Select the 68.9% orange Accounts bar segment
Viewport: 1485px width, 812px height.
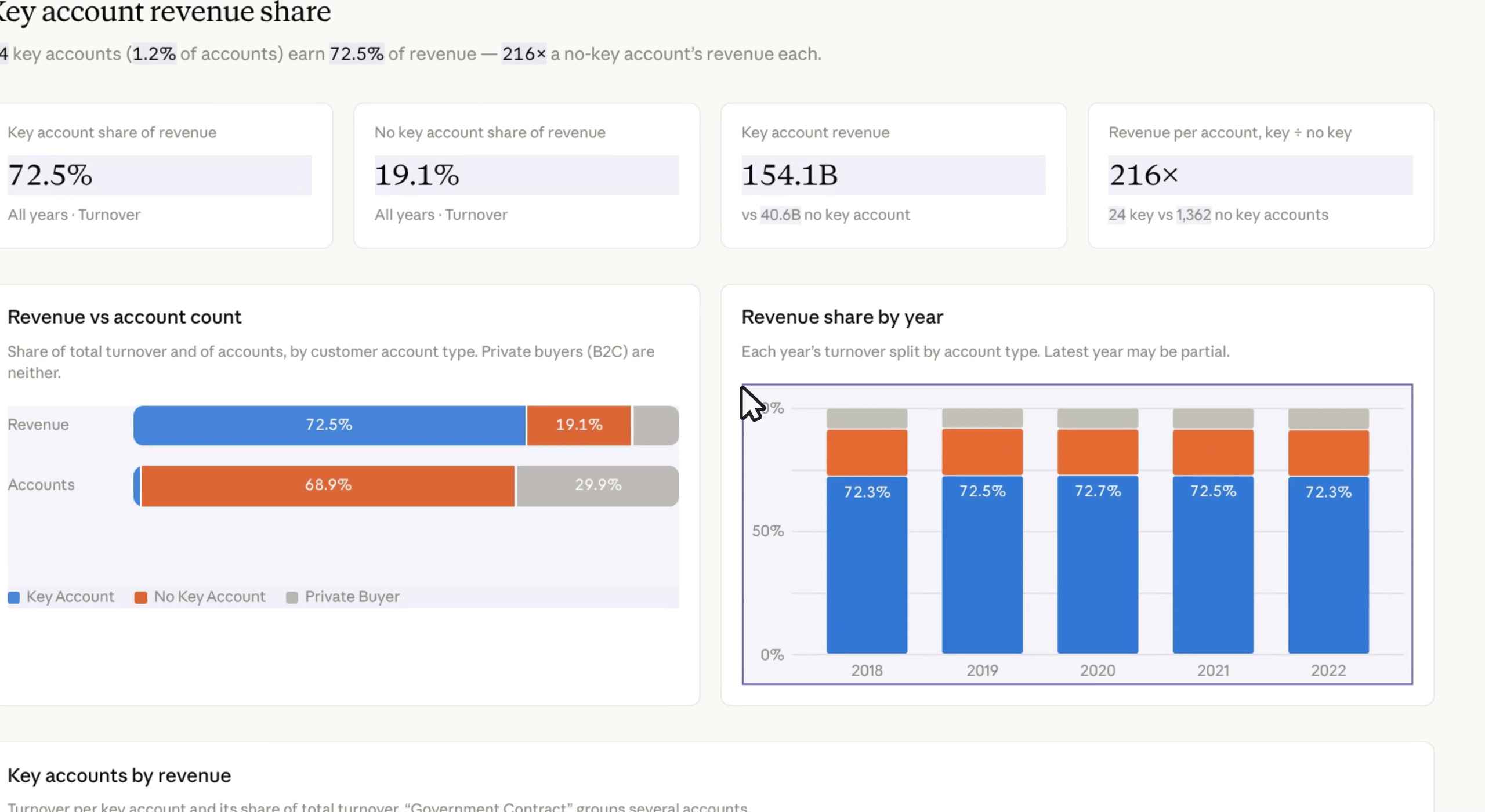click(x=328, y=485)
